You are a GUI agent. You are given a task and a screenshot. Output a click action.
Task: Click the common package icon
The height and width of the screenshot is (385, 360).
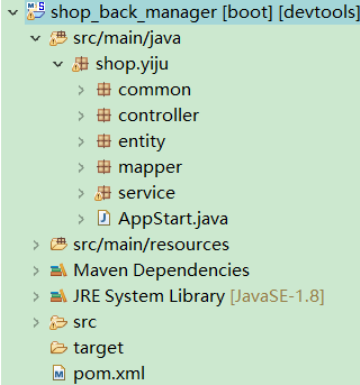point(104,90)
